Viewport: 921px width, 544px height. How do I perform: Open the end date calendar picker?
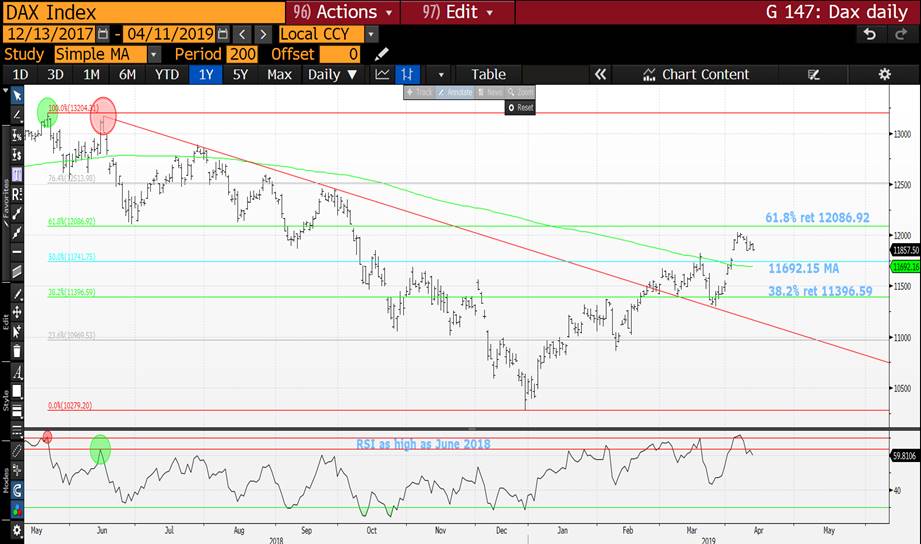(223, 34)
